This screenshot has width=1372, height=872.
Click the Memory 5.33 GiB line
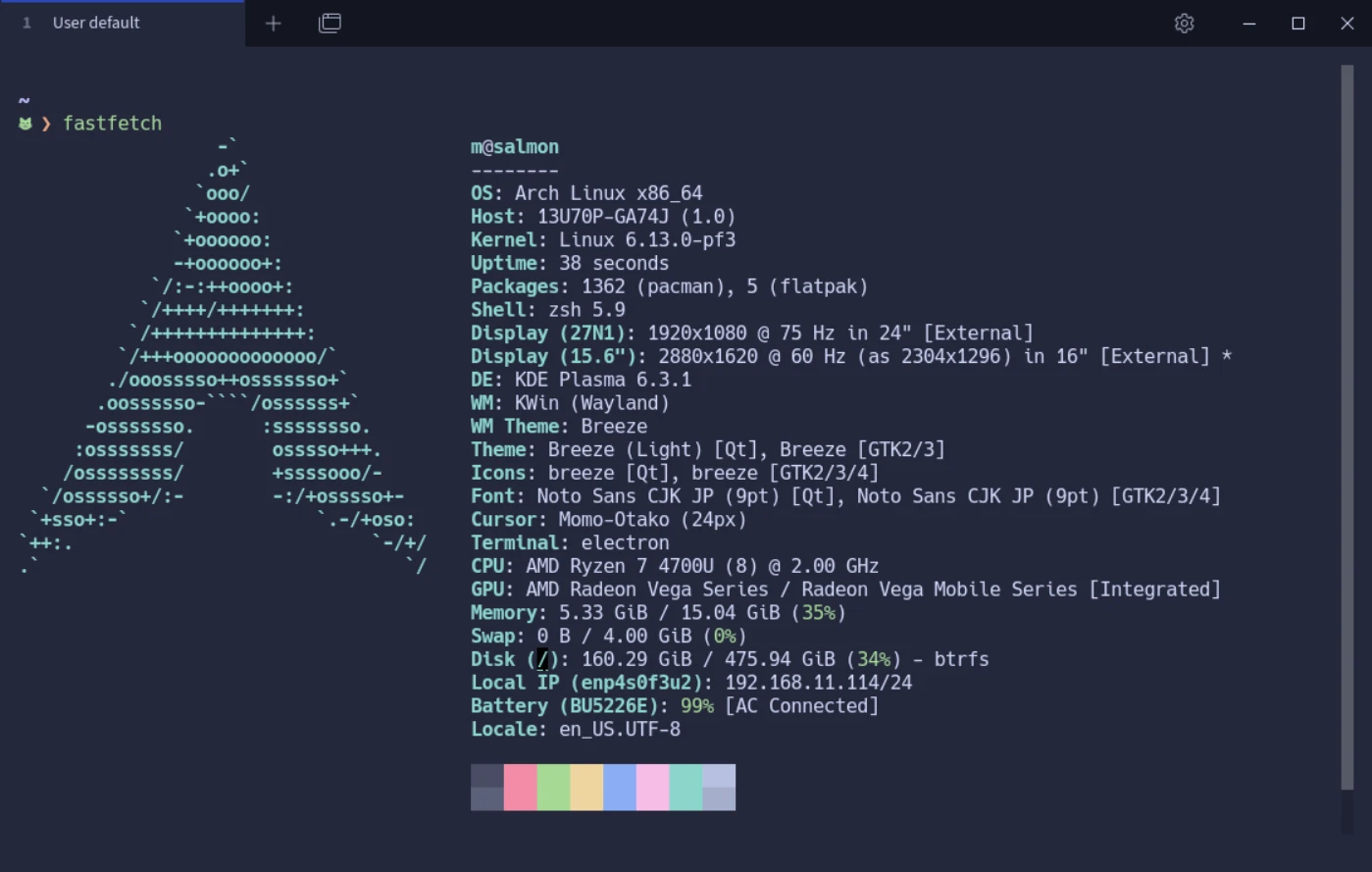tap(658, 613)
